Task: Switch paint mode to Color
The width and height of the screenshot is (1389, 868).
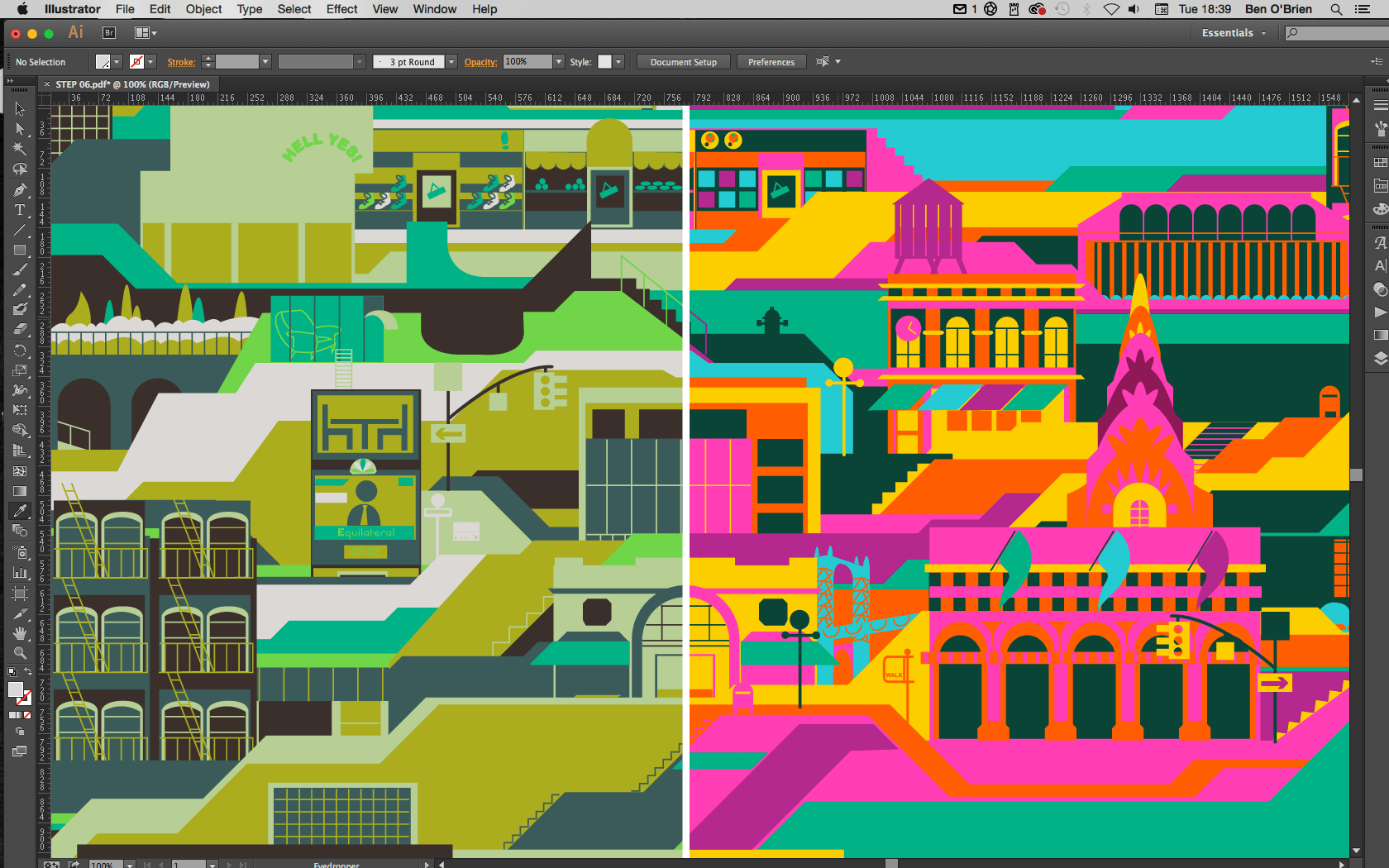Action: pyautogui.click(x=12, y=715)
